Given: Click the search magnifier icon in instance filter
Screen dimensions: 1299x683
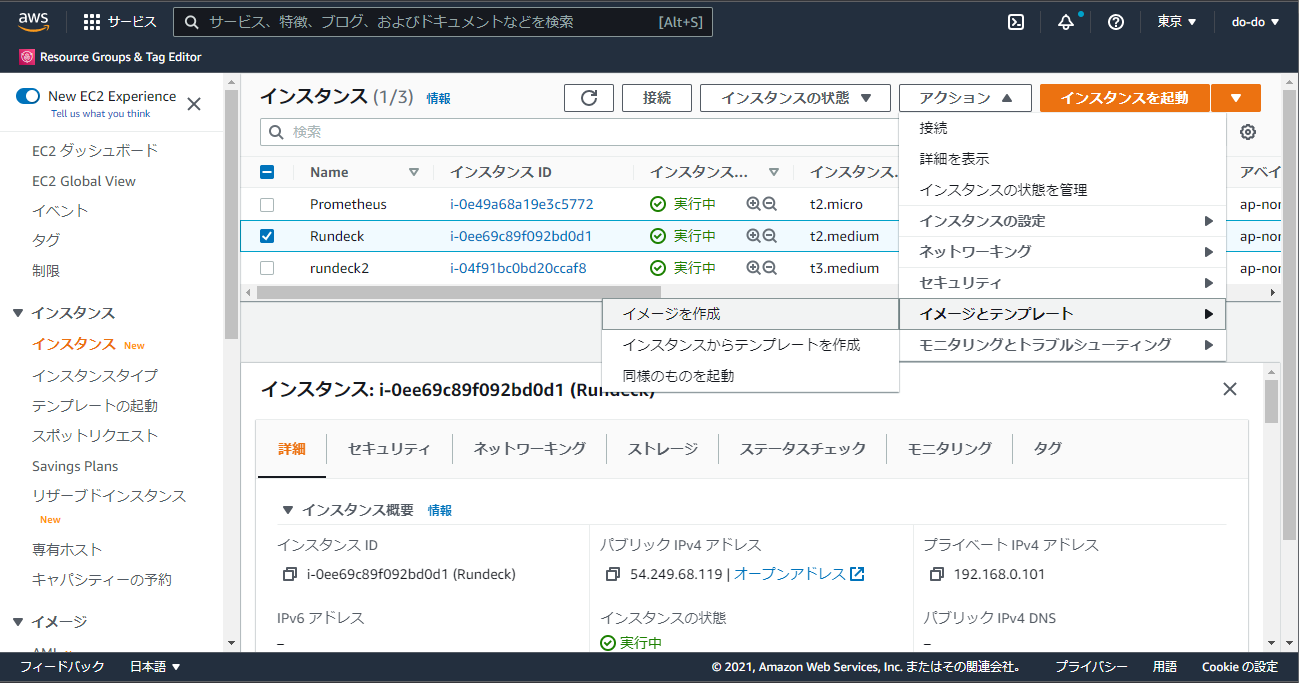Looking at the screenshot, I should pos(277,132).
